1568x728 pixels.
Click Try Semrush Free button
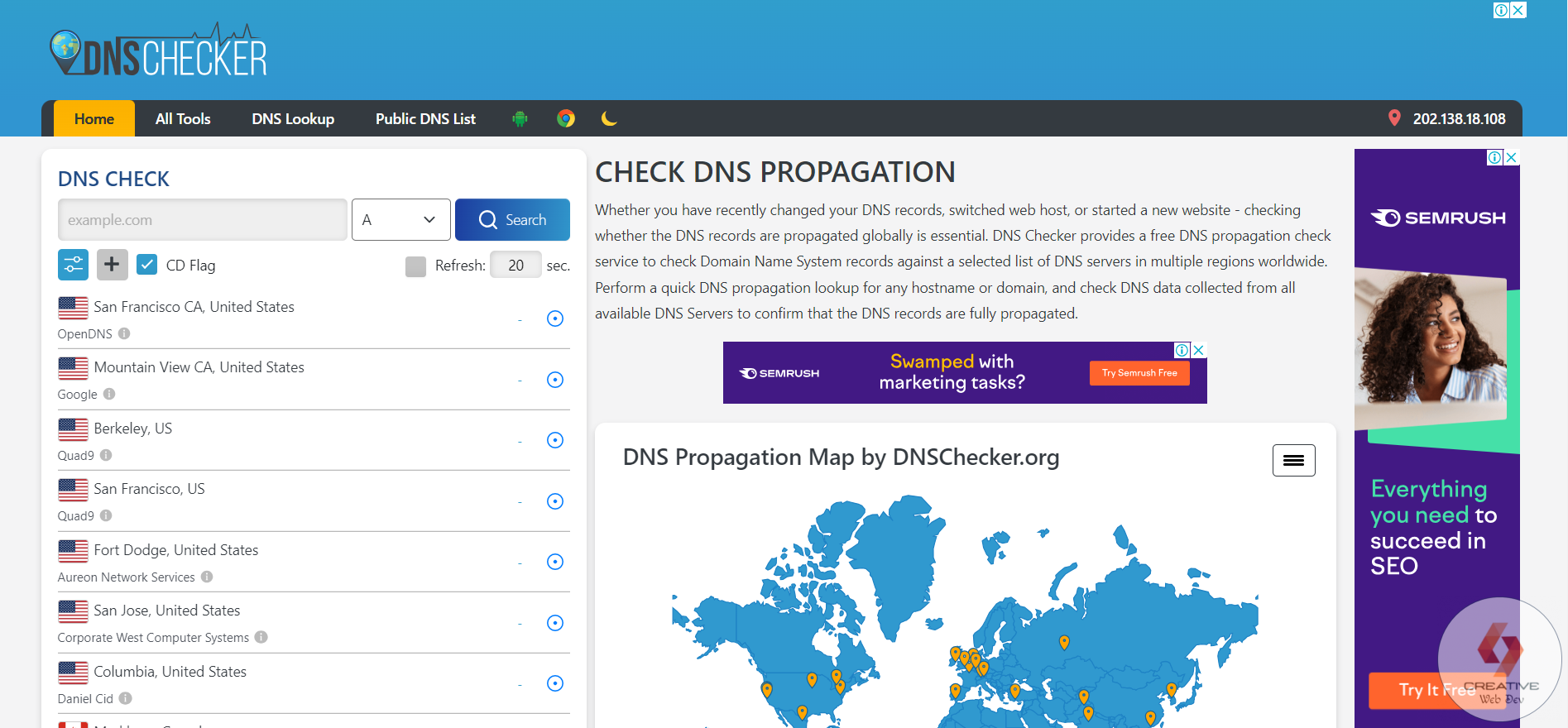(1139, 373)
